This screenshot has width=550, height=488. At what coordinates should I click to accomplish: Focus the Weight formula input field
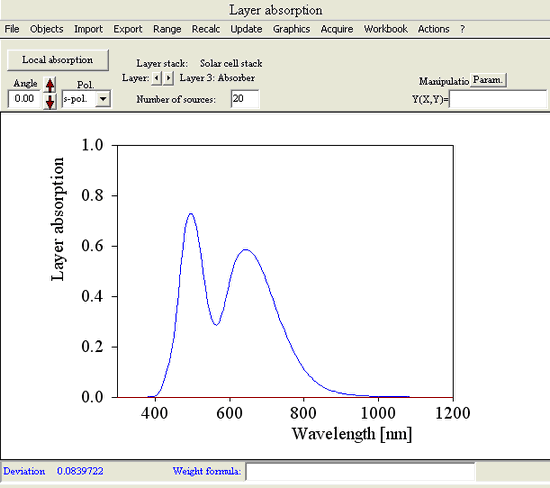[x=360, y=472]
